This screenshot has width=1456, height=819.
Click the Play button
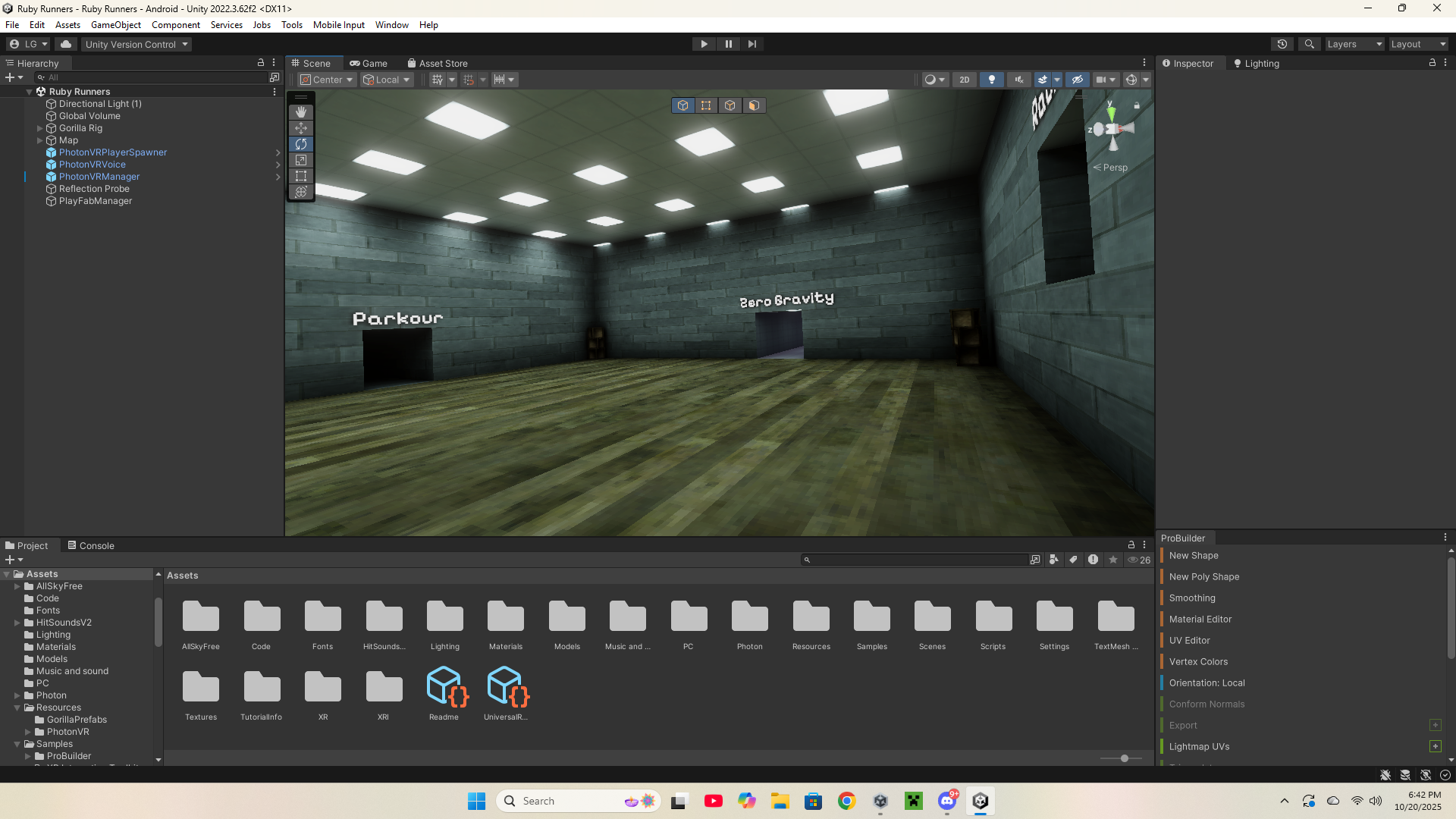pos(704,44)
